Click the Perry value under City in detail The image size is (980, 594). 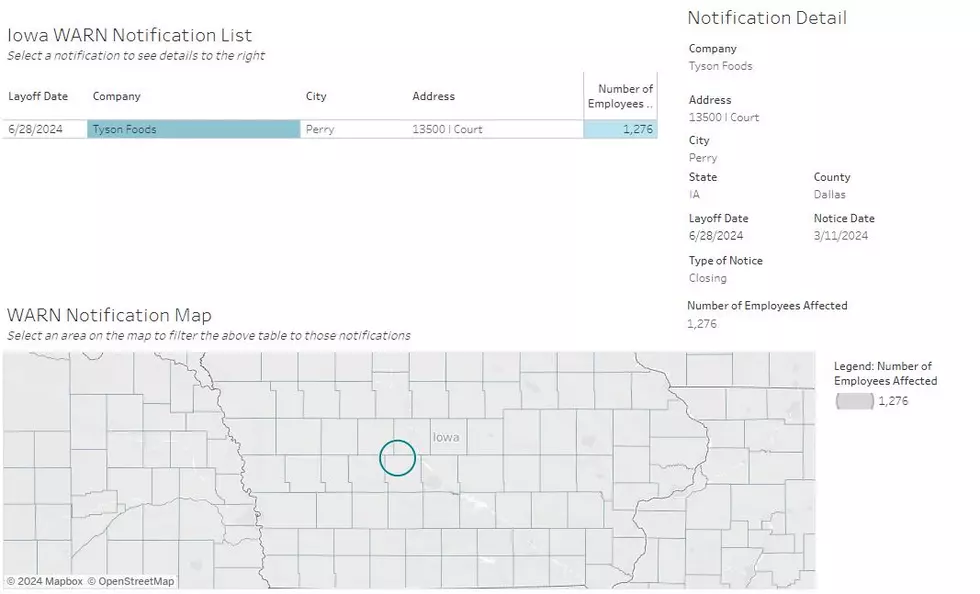pos(703,158)
